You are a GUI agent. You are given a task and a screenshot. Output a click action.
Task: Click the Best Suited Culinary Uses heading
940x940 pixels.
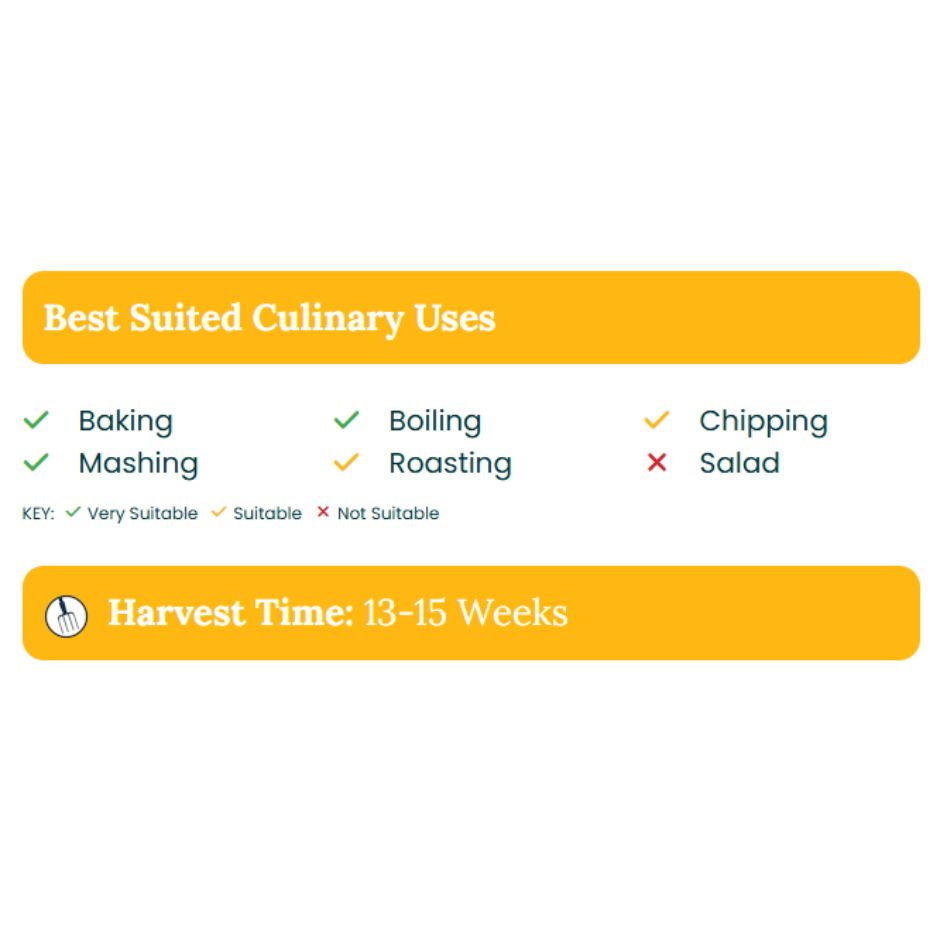coord(270,318)
